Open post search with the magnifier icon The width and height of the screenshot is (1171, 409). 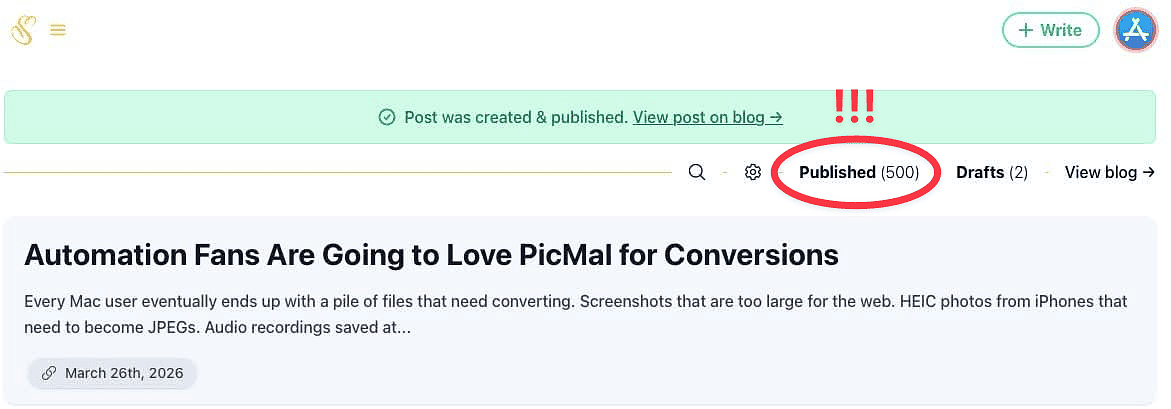click(x=697, y=173)
